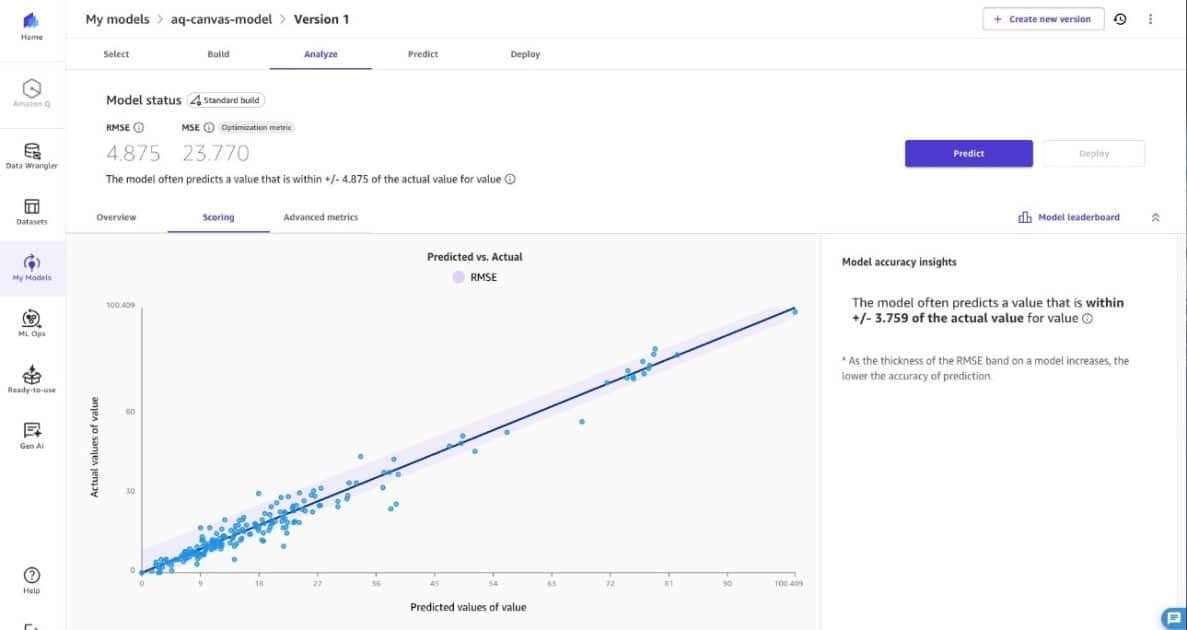
Task: Click My models breadcrumb link
Action: pos(117,19)
